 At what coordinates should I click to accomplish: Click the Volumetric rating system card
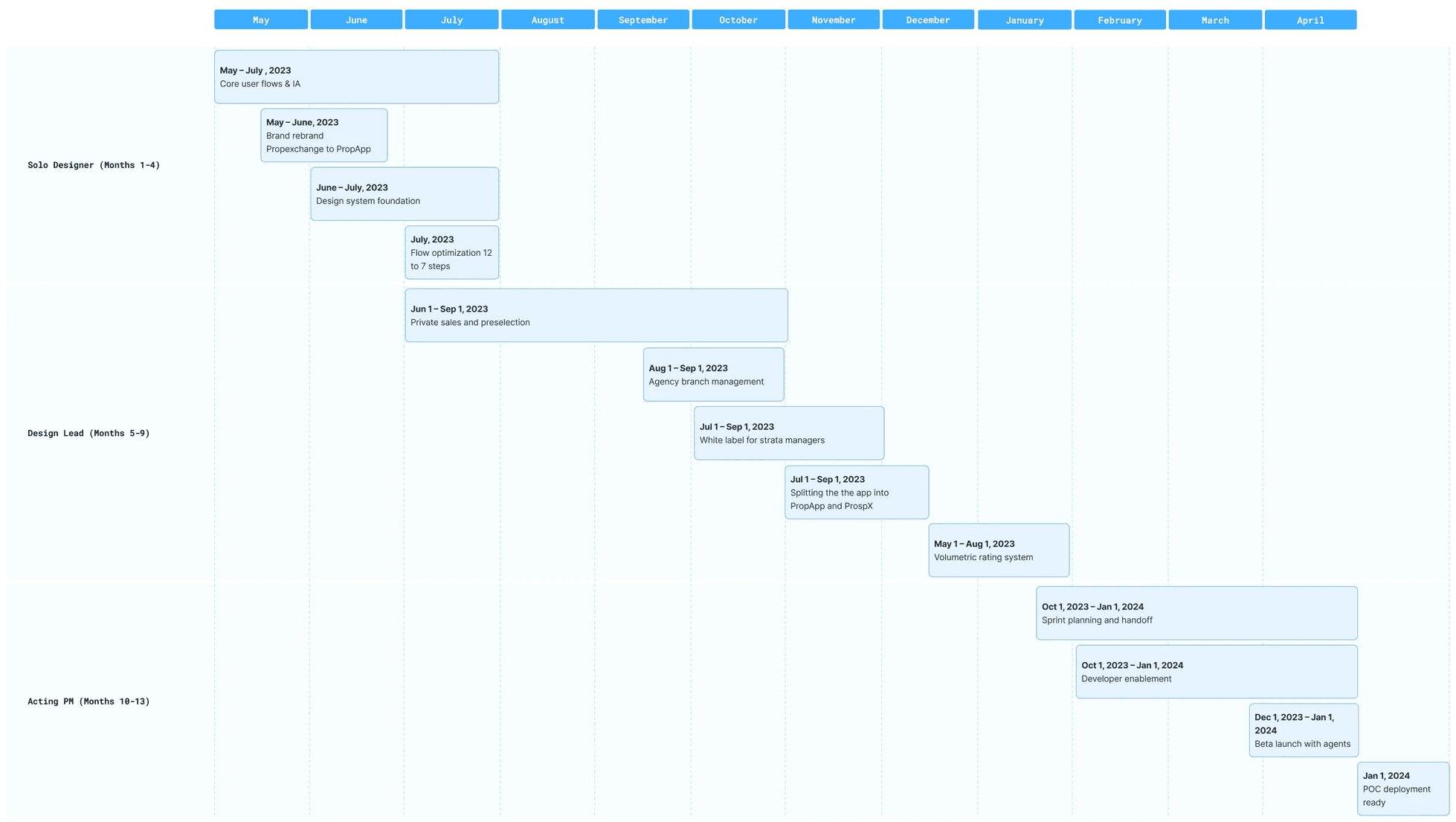(x=998, y=550)
